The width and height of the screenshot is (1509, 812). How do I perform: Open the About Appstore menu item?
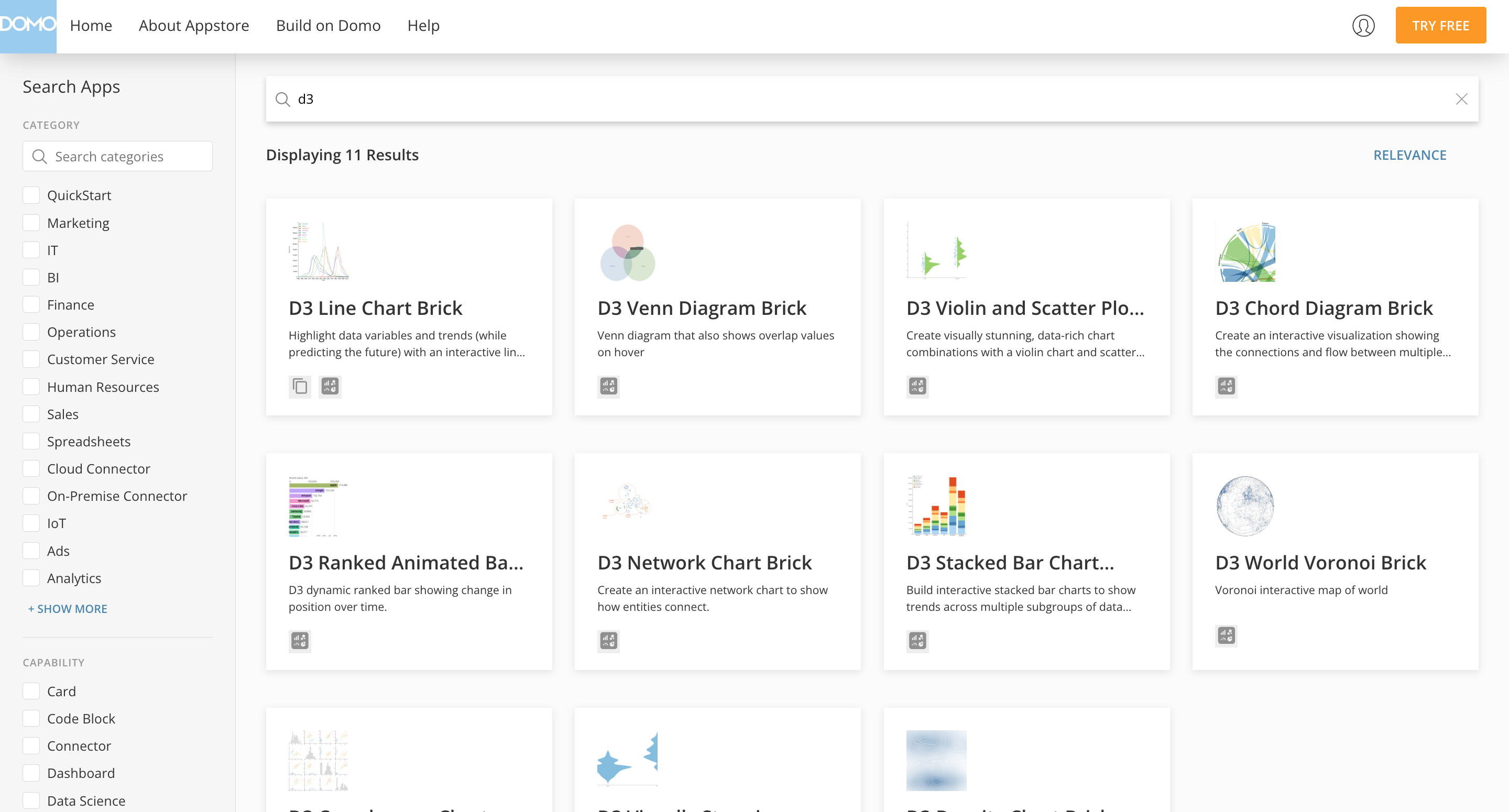[194, 26]
